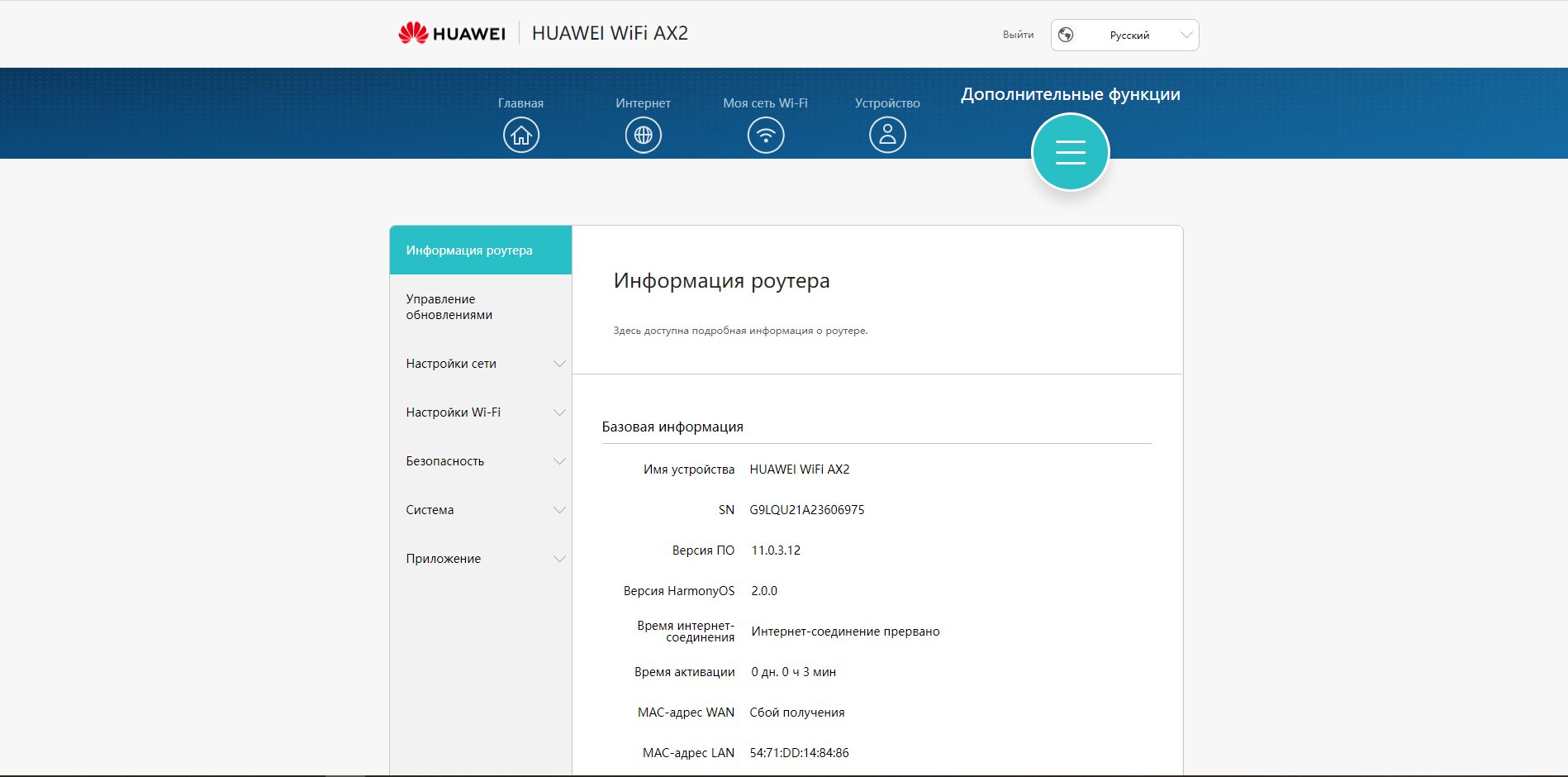The width and height of the screenshot is (1568, 777).
Task: Click the Безопасность sidebar label
Action: (444, 461)
